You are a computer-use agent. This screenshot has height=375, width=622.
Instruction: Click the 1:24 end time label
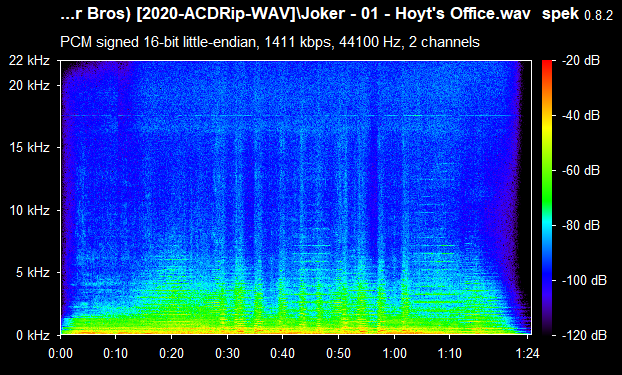(x=528, y=353)
